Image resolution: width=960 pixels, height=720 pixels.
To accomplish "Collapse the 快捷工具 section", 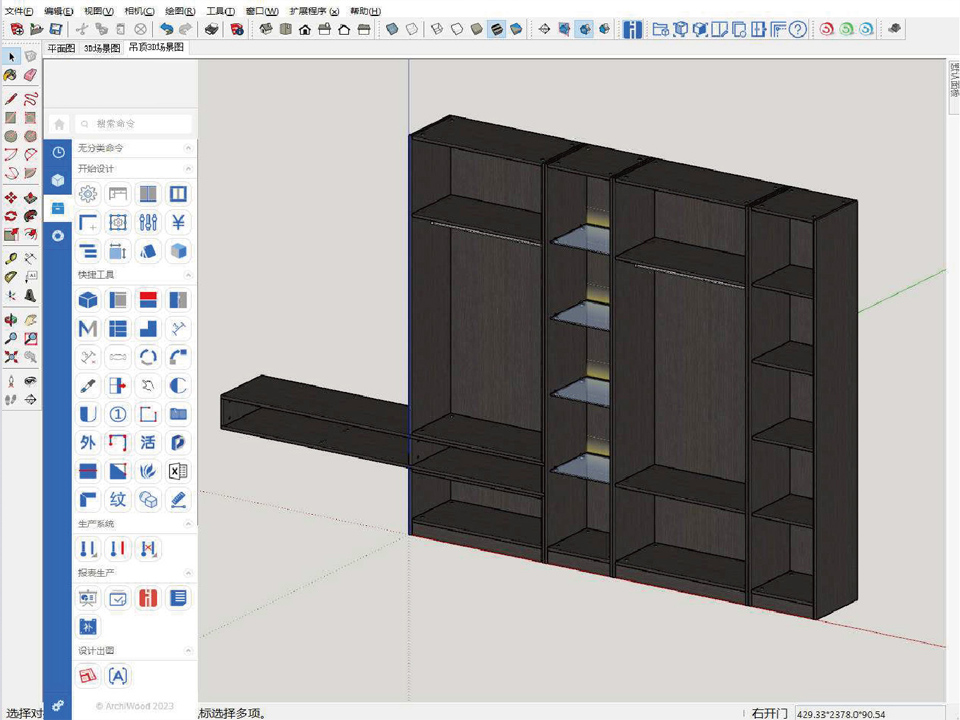I will (188, 274).
